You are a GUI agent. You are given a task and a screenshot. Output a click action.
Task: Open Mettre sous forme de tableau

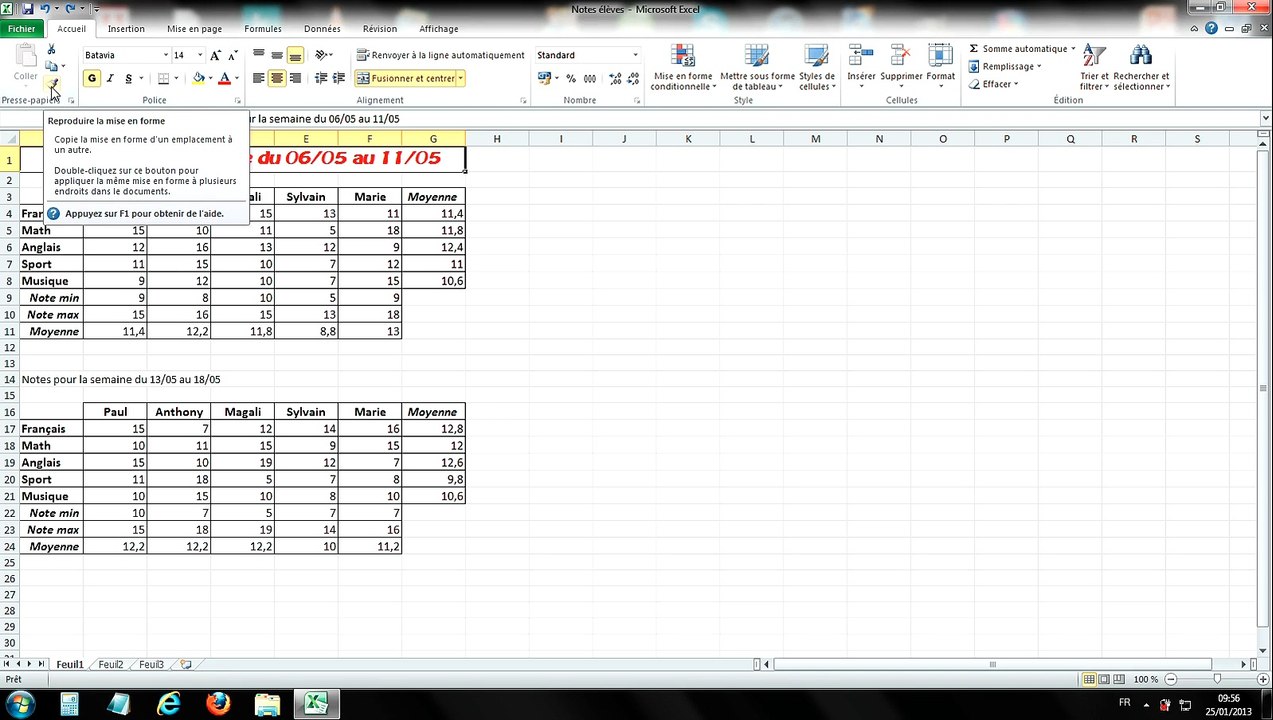[x=757, y=68]
